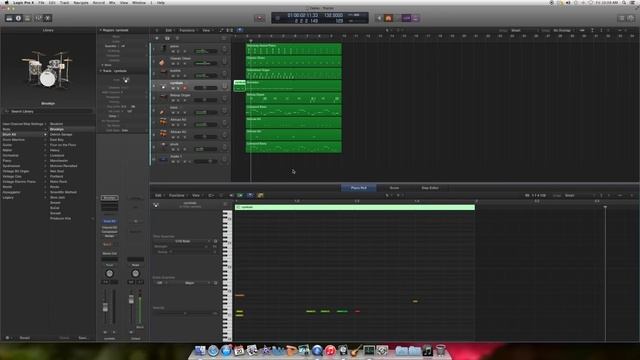Switch to the Step Editor tab
The image size is (640, 360).
coord(430,188)
